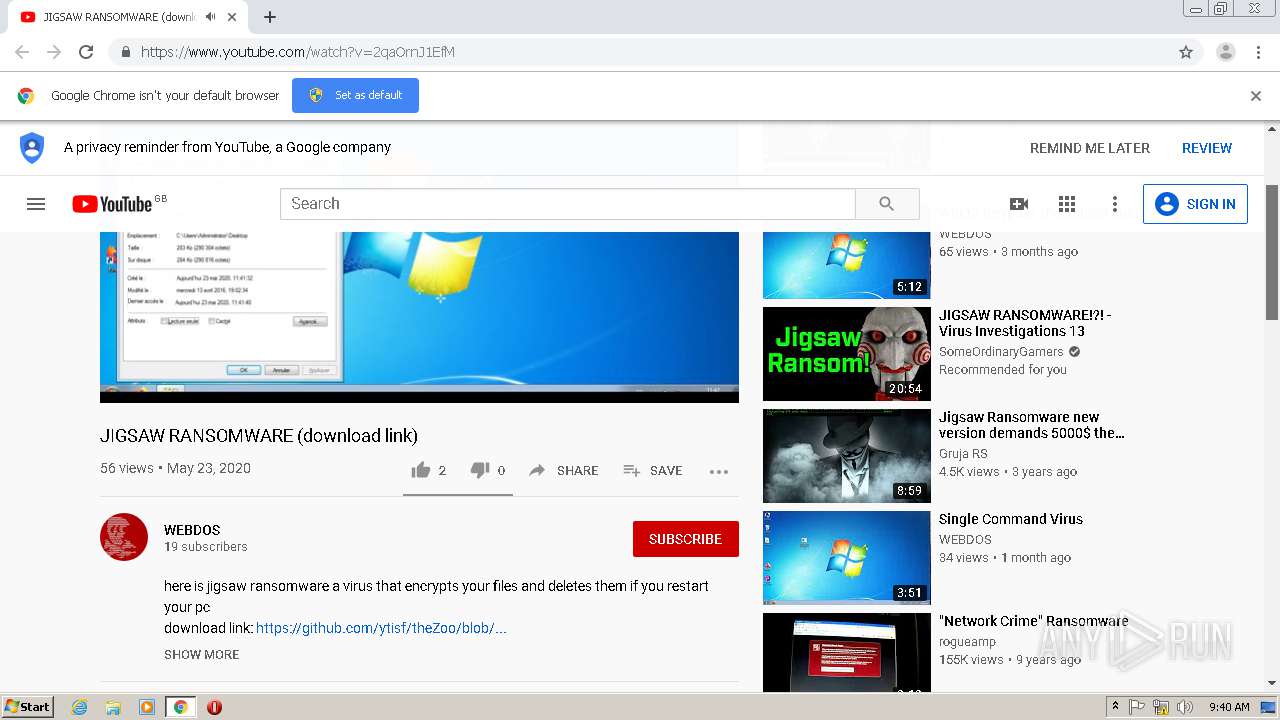Open Windows Media Player taskbar icon
This screenshot has width=1280, height=720.
pyautogui.click(x=147, y=707)
